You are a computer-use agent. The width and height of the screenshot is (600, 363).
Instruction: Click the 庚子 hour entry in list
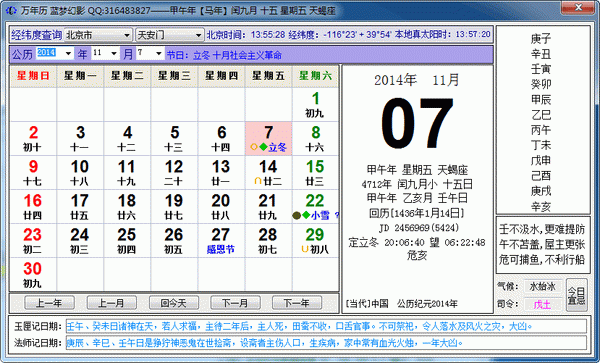point(541,39)
